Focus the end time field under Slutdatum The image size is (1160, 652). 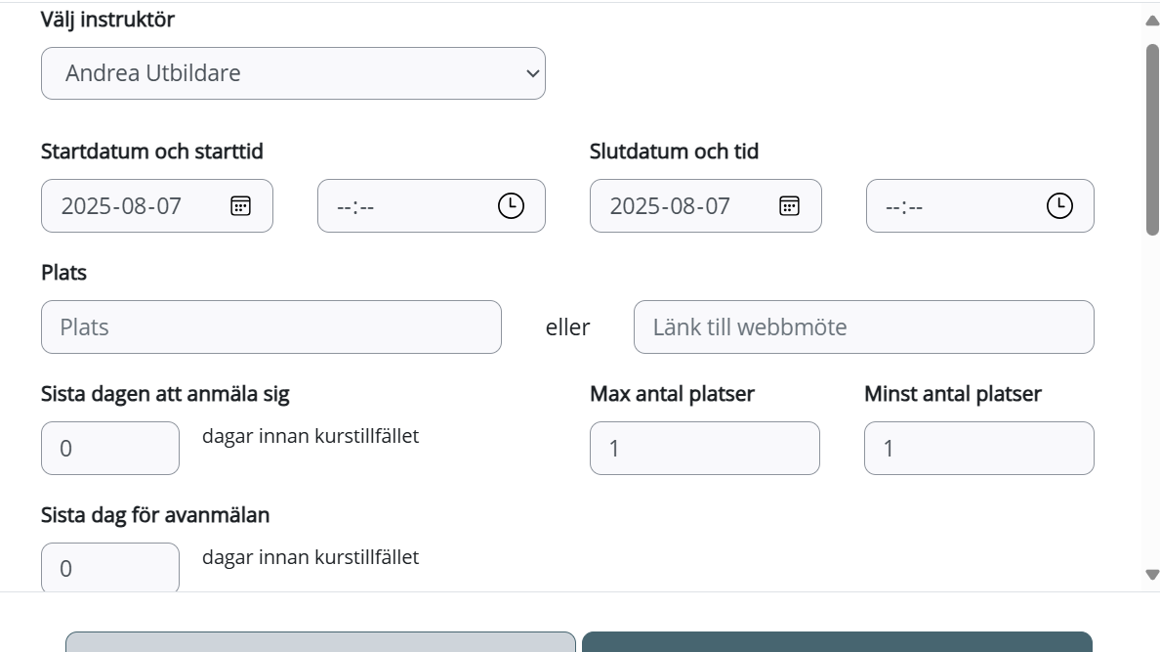948,207
